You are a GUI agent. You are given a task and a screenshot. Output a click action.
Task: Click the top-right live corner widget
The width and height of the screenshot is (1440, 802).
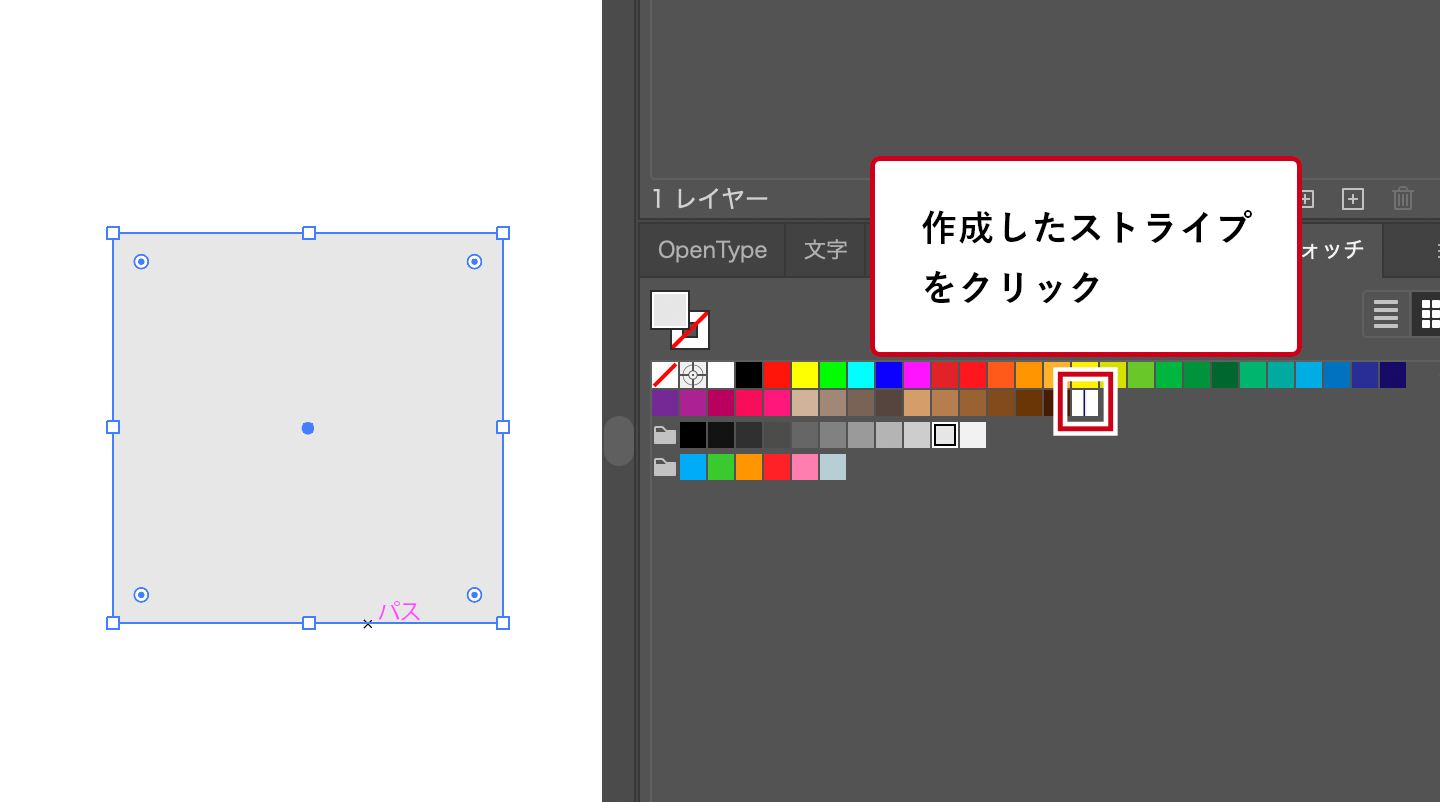click(475, 262)
